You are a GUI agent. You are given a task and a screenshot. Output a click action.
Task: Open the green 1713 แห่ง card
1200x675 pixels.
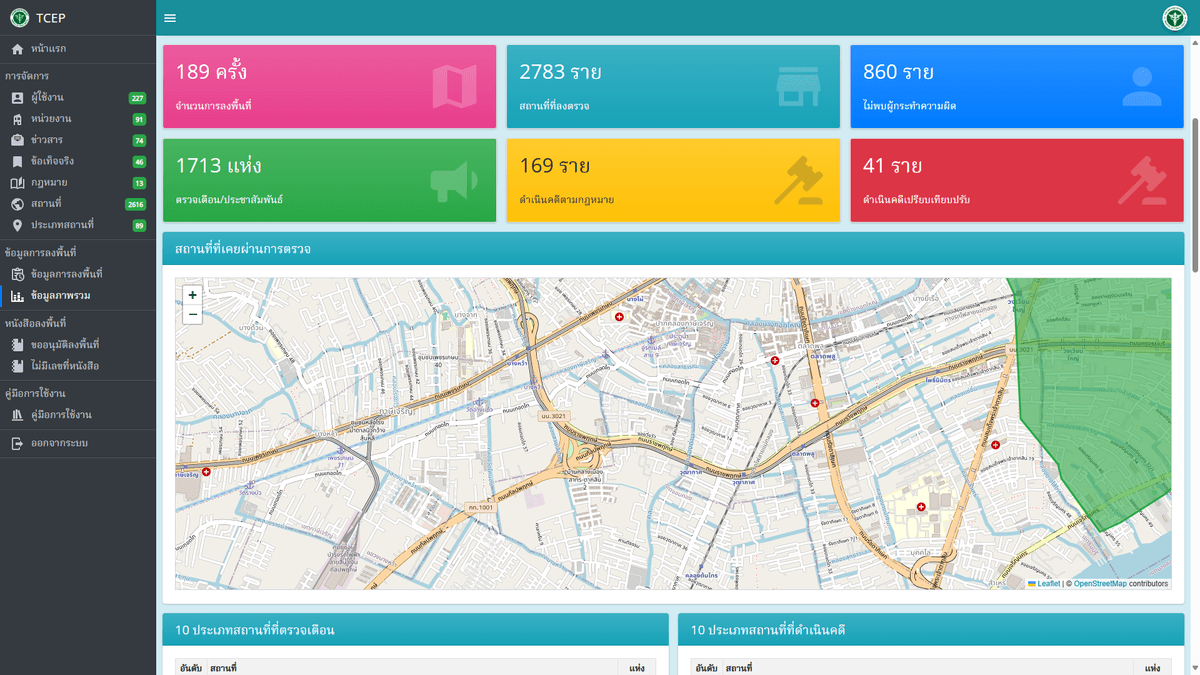click(x=329, y=180)
